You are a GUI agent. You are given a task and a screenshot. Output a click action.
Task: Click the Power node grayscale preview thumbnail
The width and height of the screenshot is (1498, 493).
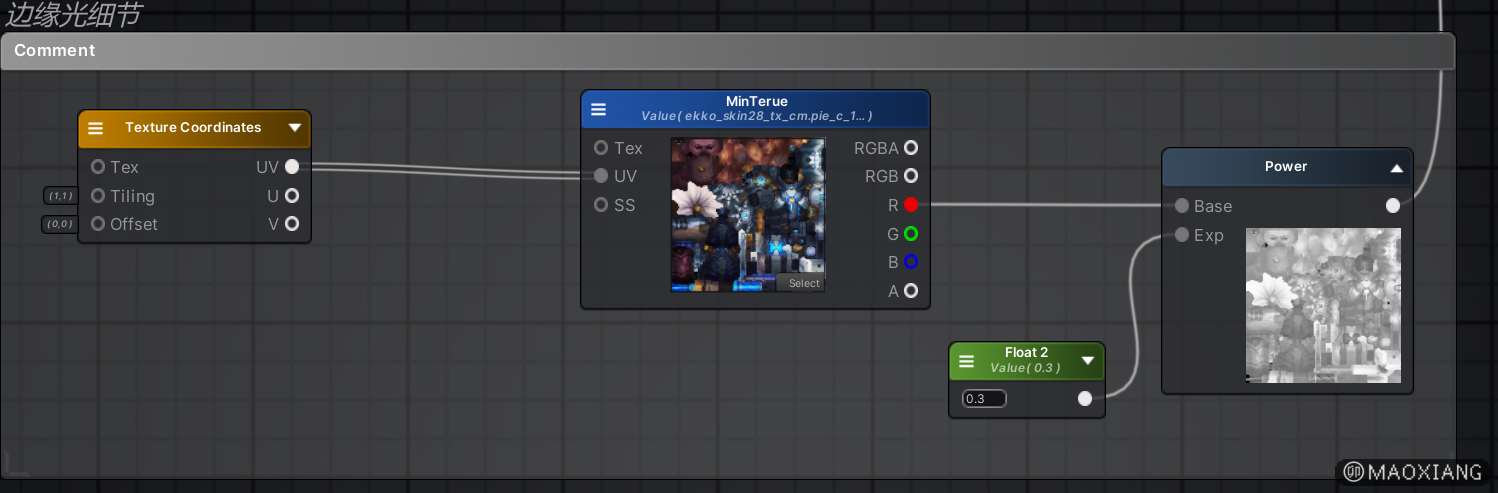(1322, 305)
